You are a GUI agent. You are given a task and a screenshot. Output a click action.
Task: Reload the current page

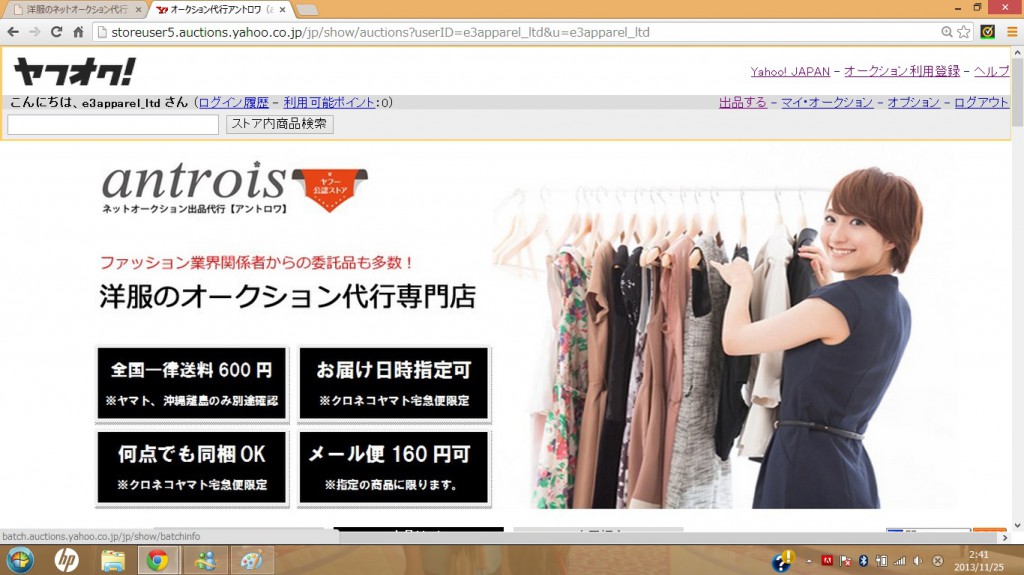pos(56,32)
